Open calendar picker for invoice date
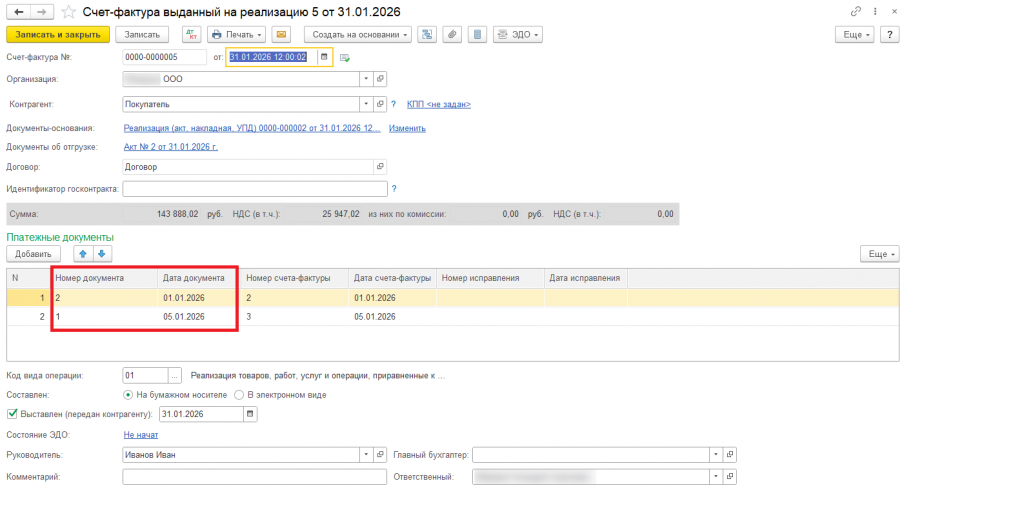This screenshot has height=532, width=1024. tap(324, 57)
